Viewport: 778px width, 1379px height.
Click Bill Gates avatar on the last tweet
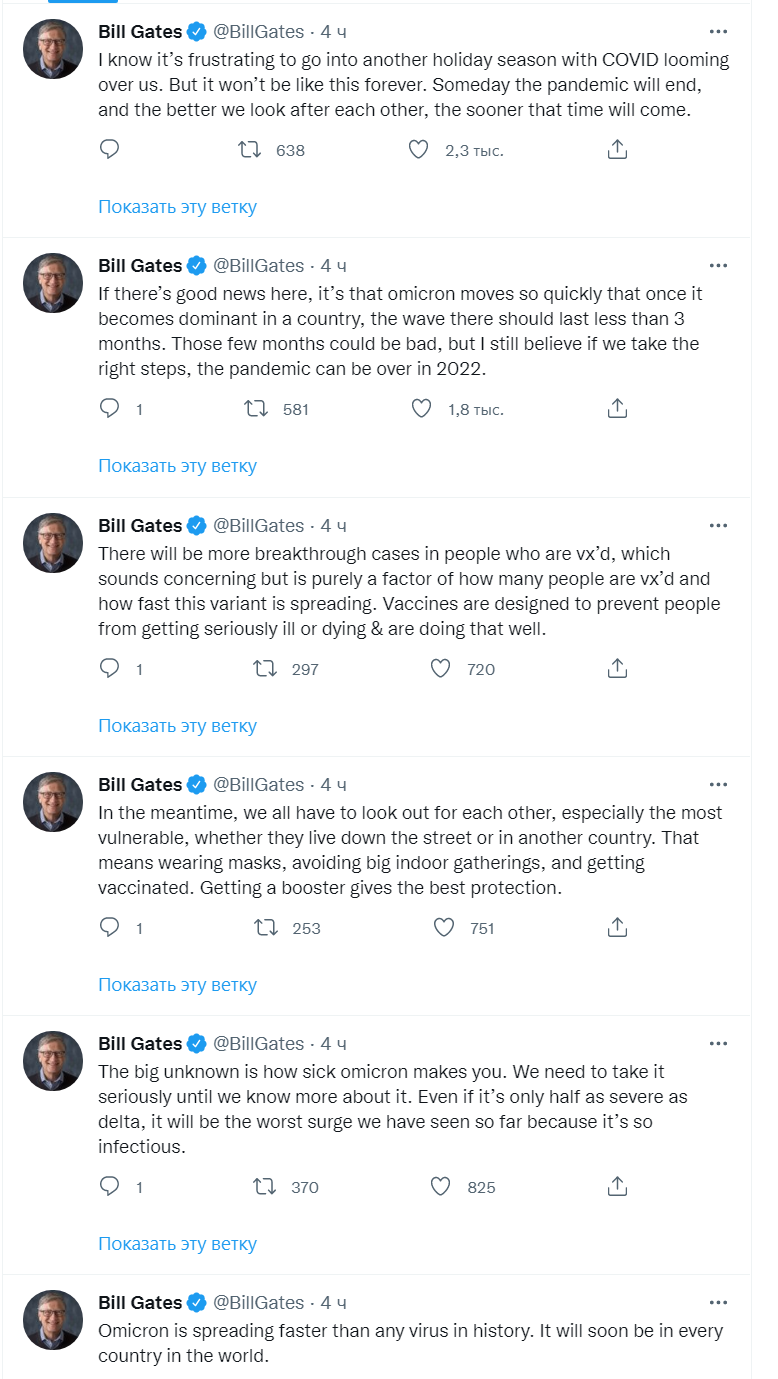click(x=53, y=1320)
